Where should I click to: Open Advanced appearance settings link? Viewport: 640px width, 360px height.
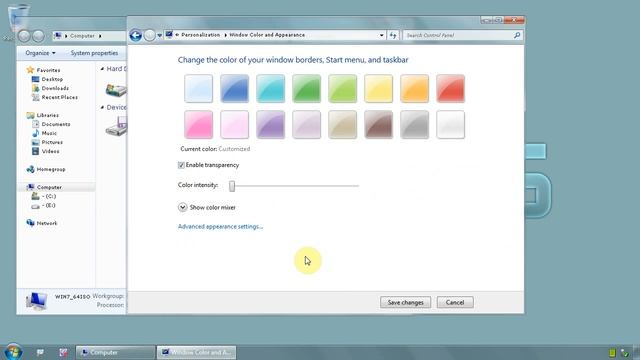point(220,227)
